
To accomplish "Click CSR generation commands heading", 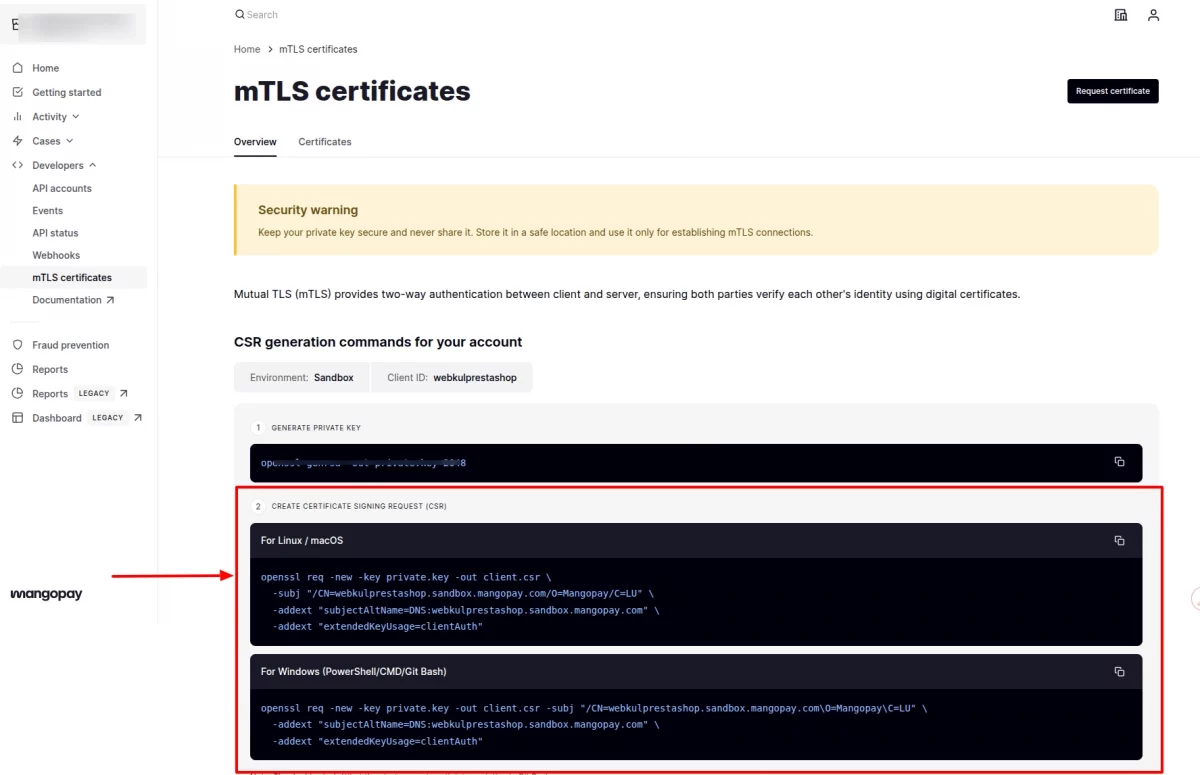I will 378,342.
